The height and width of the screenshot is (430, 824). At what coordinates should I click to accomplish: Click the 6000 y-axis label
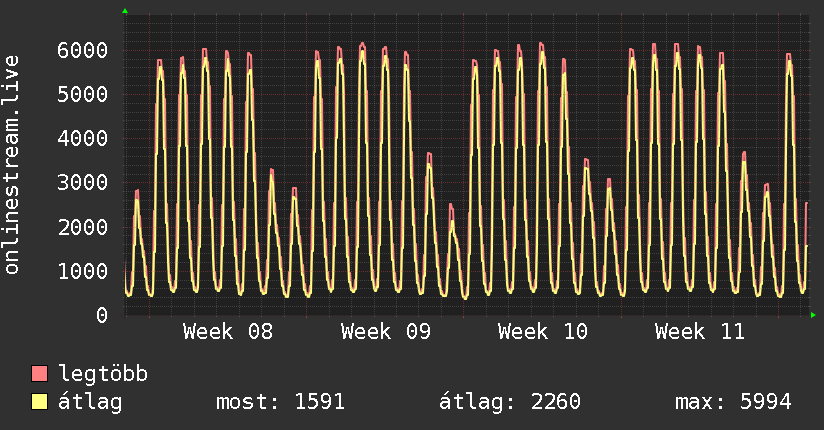point(83,50)
